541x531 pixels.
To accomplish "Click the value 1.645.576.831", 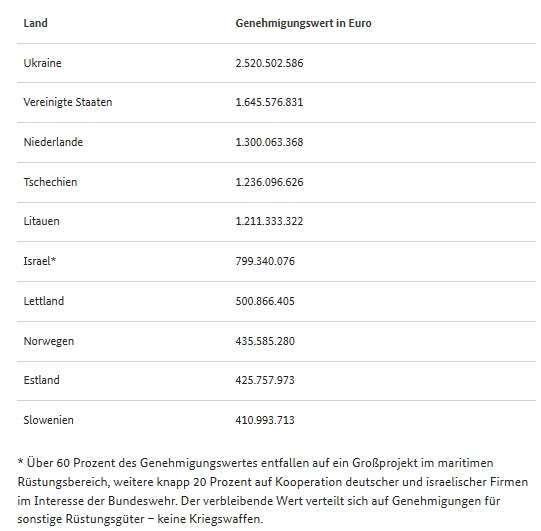I will [269, 102].
